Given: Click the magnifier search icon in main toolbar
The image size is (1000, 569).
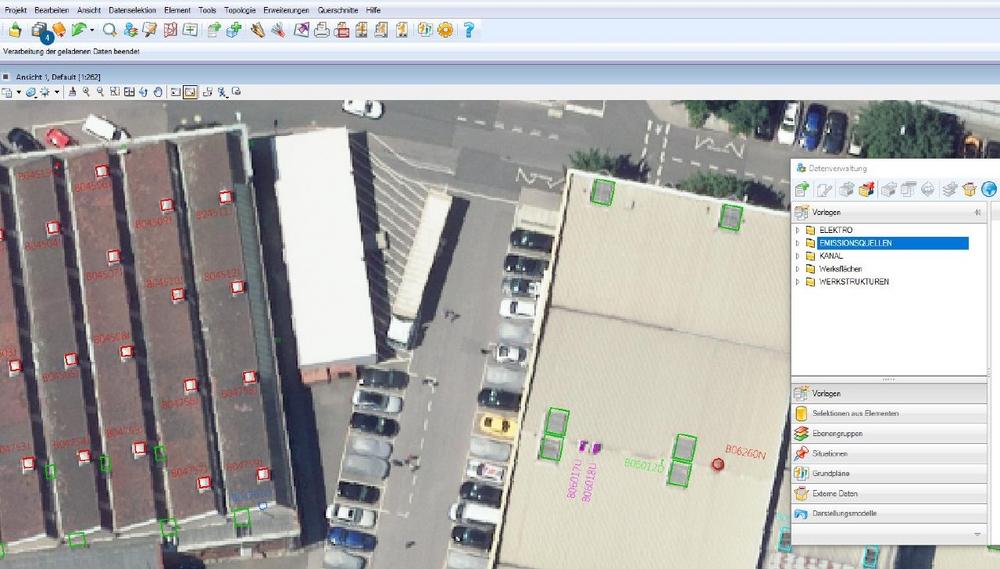Looking at the screenshot, I should click(x=110, y=30).
